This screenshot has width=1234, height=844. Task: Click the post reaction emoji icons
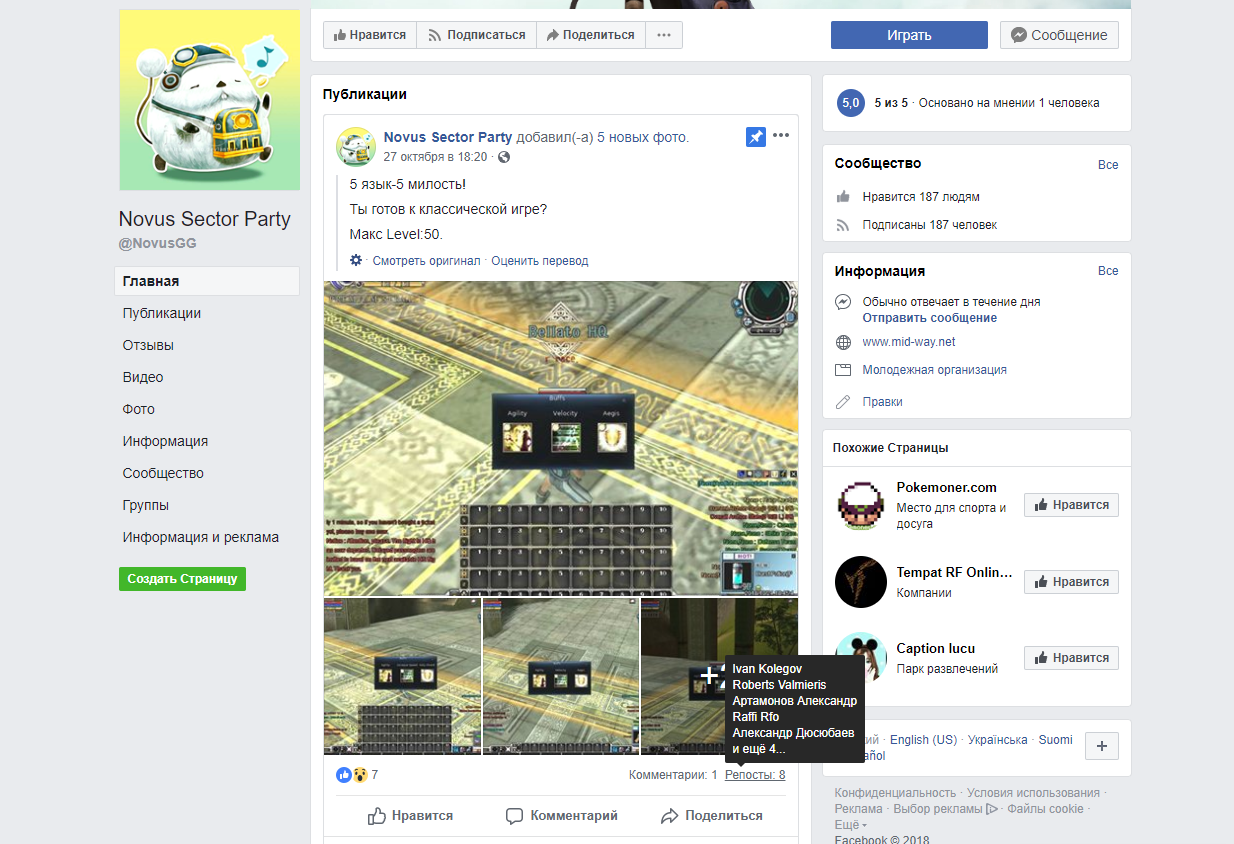point(351,775)
